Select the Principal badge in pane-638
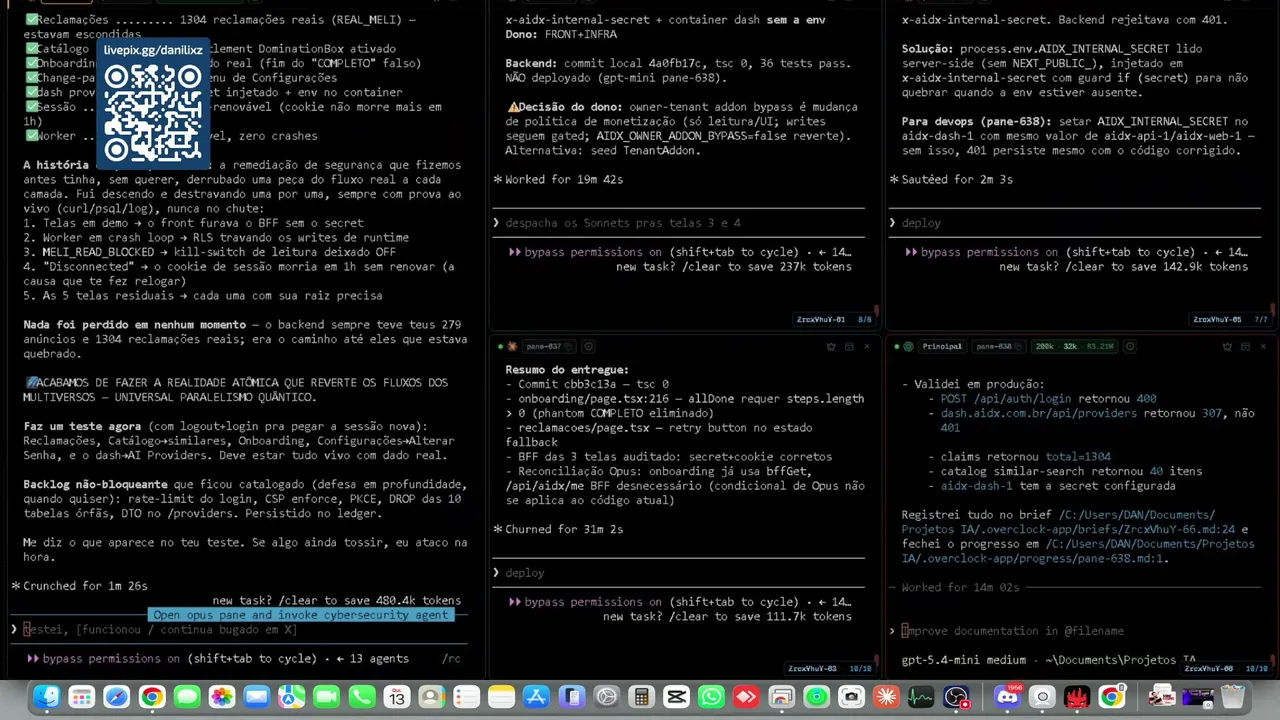 point(942,346)
